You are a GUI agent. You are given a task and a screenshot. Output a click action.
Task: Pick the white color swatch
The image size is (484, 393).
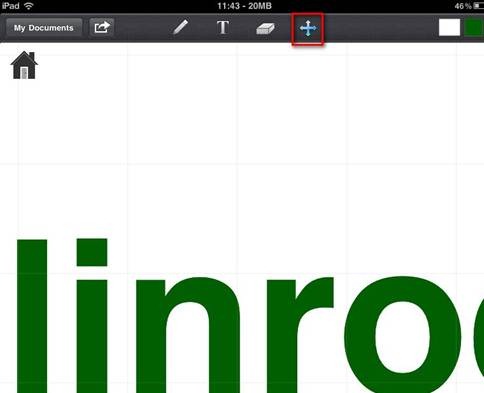coord(449,28)
